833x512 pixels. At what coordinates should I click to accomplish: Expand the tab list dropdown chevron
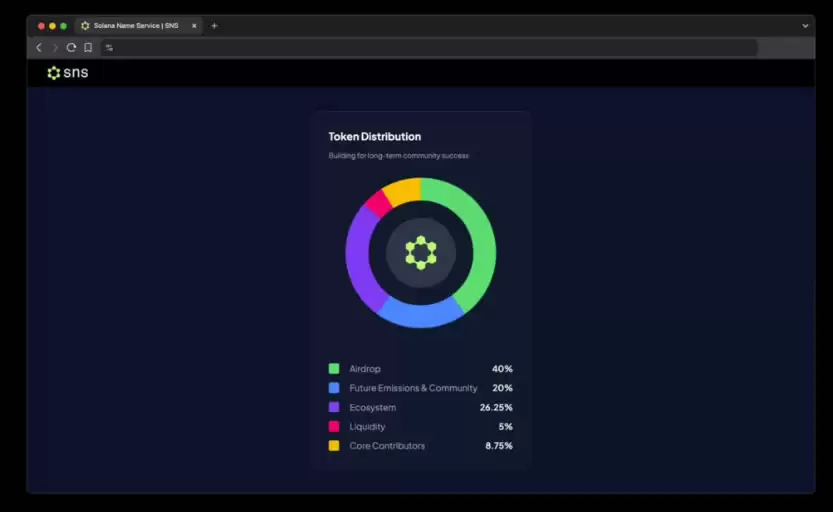tap(805, 26)
